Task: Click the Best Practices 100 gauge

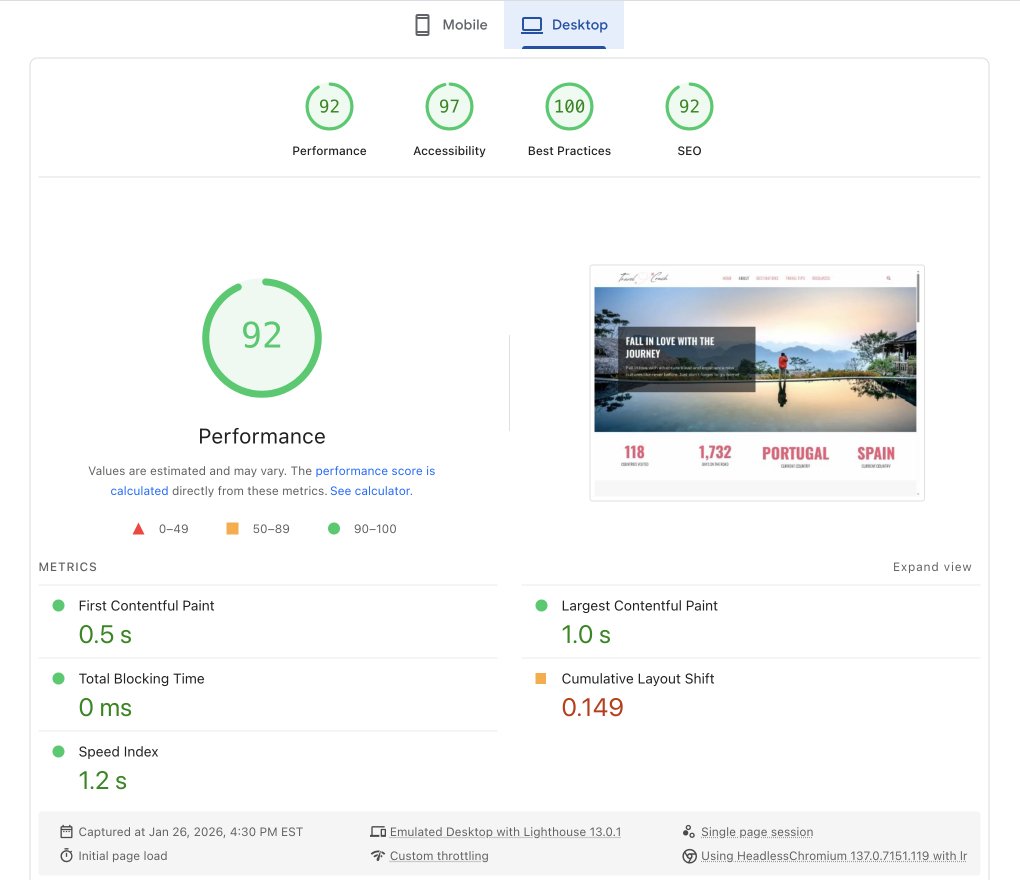Action: [569, 106]
